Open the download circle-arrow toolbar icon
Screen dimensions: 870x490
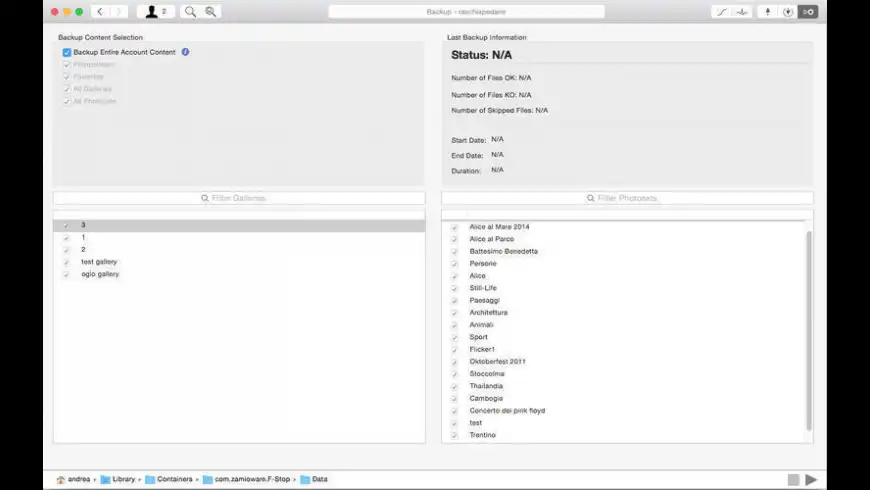[x=788, y=12]
